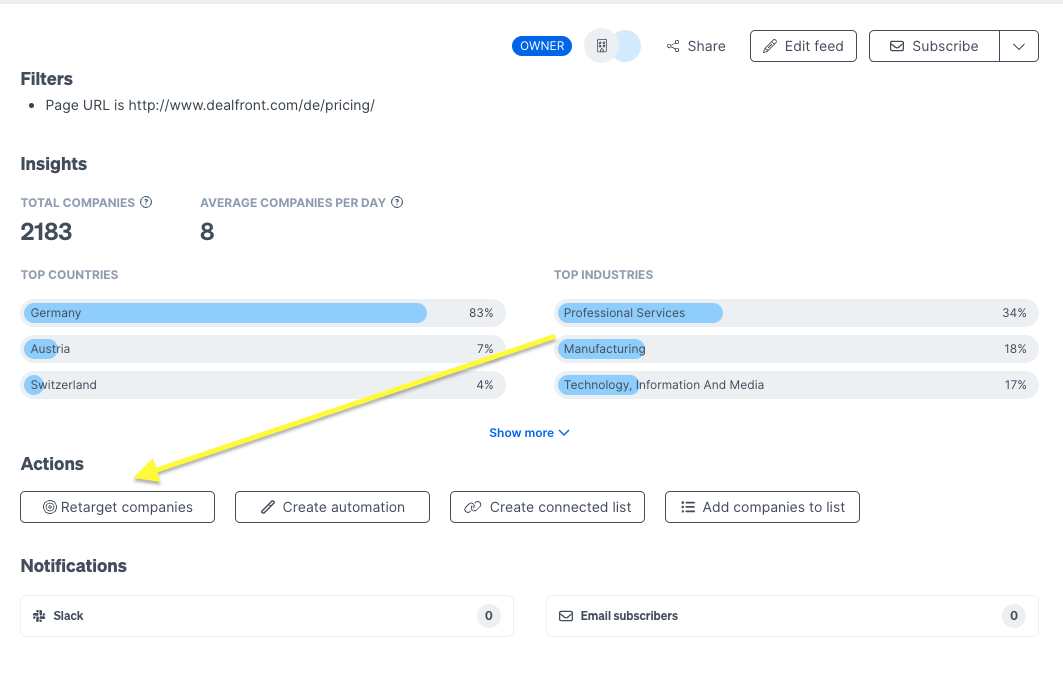The width and height of the screenshot is (1063, 677).
Task: Open Edit feed
Action: coord(803,46)
